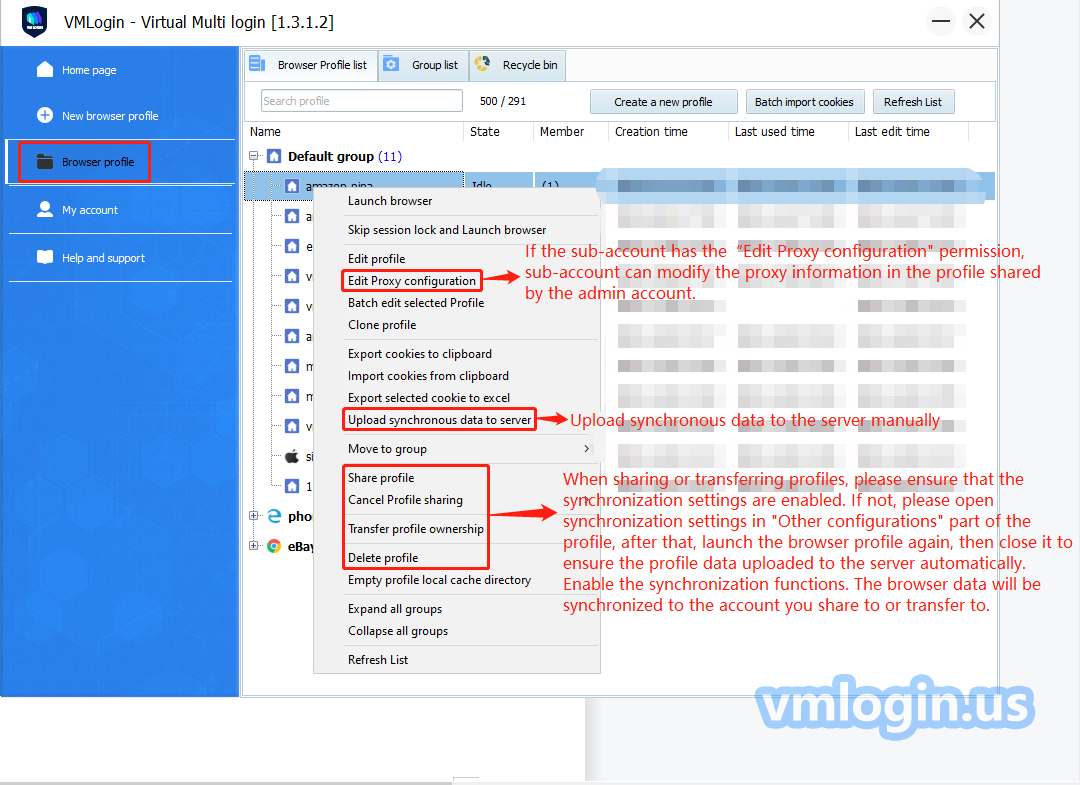The height and width of the screenshot is (785, 1080).
Task: Click the My account person icon
Action: pos(45,209)
